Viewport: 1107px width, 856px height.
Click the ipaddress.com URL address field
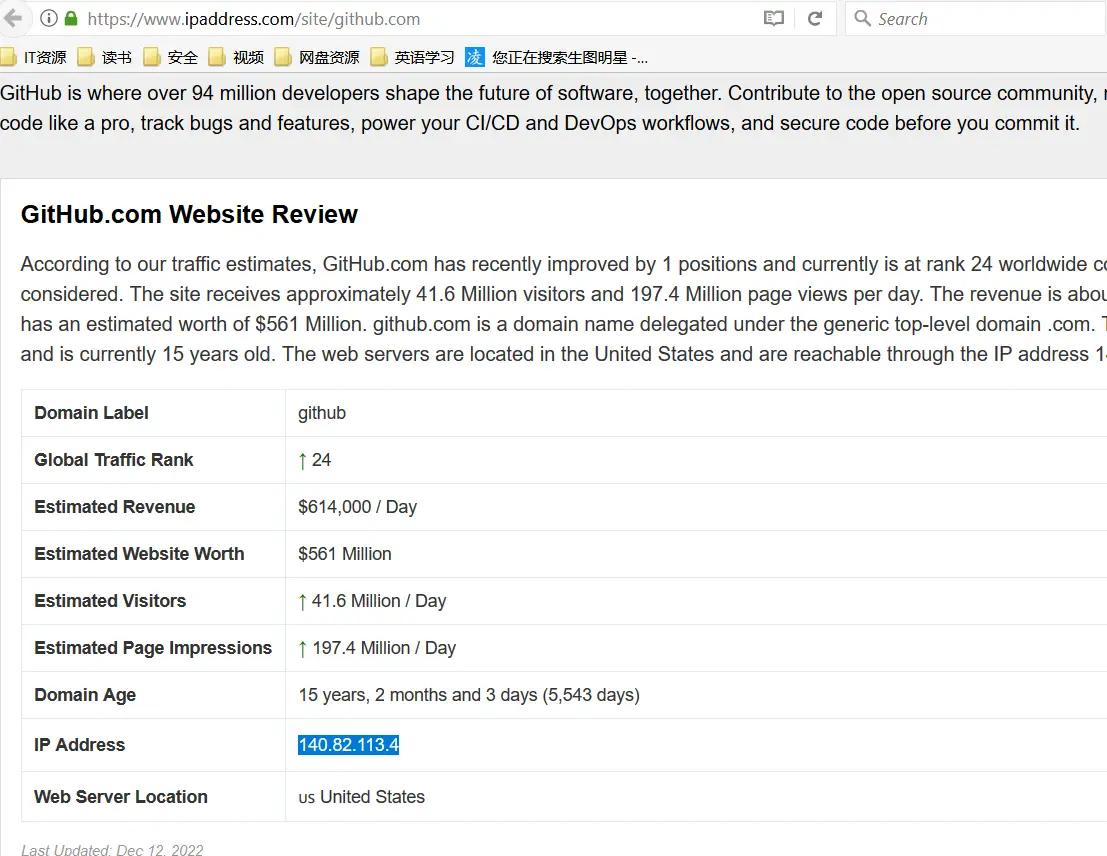pyautogui.click(x=417, y=19)
